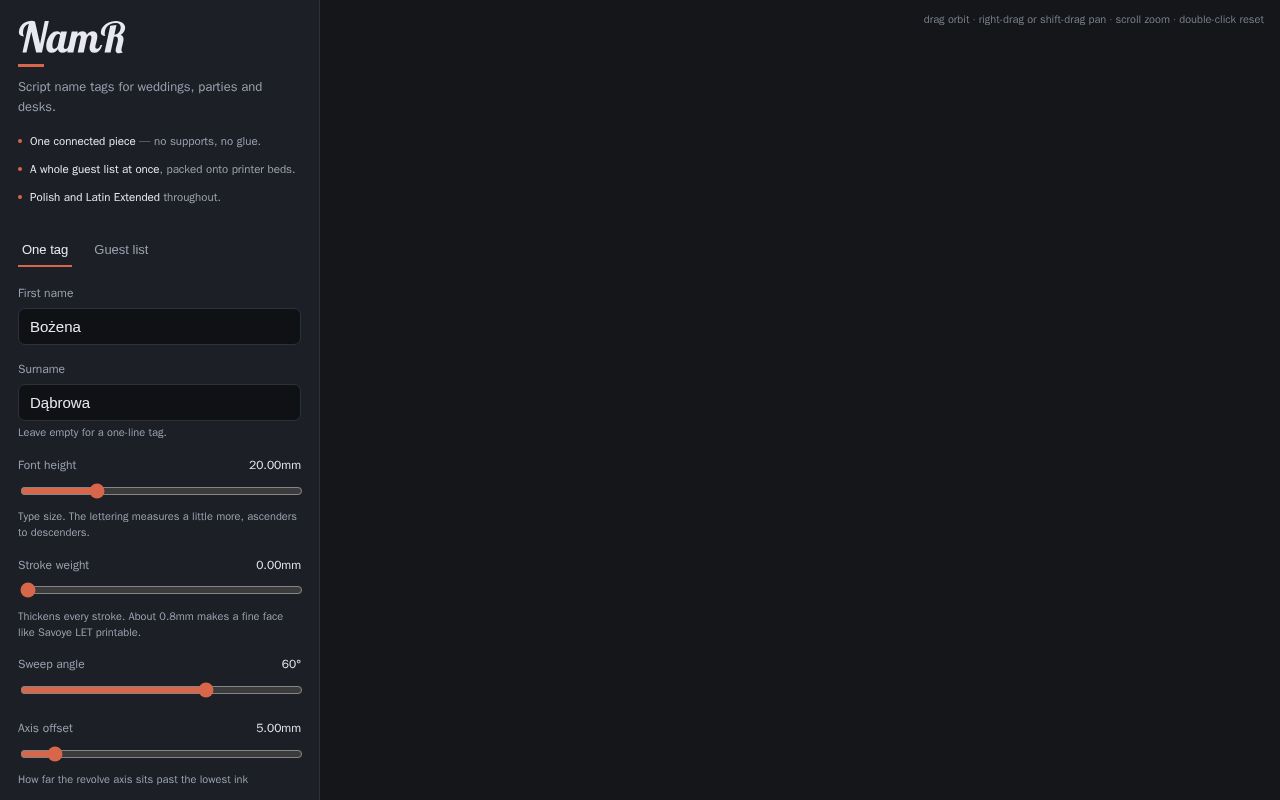The height and width of the screenshot is (800, 1280).
Task: Click the Stroke weight value 0.00mm
Action: tap(278, 565)
